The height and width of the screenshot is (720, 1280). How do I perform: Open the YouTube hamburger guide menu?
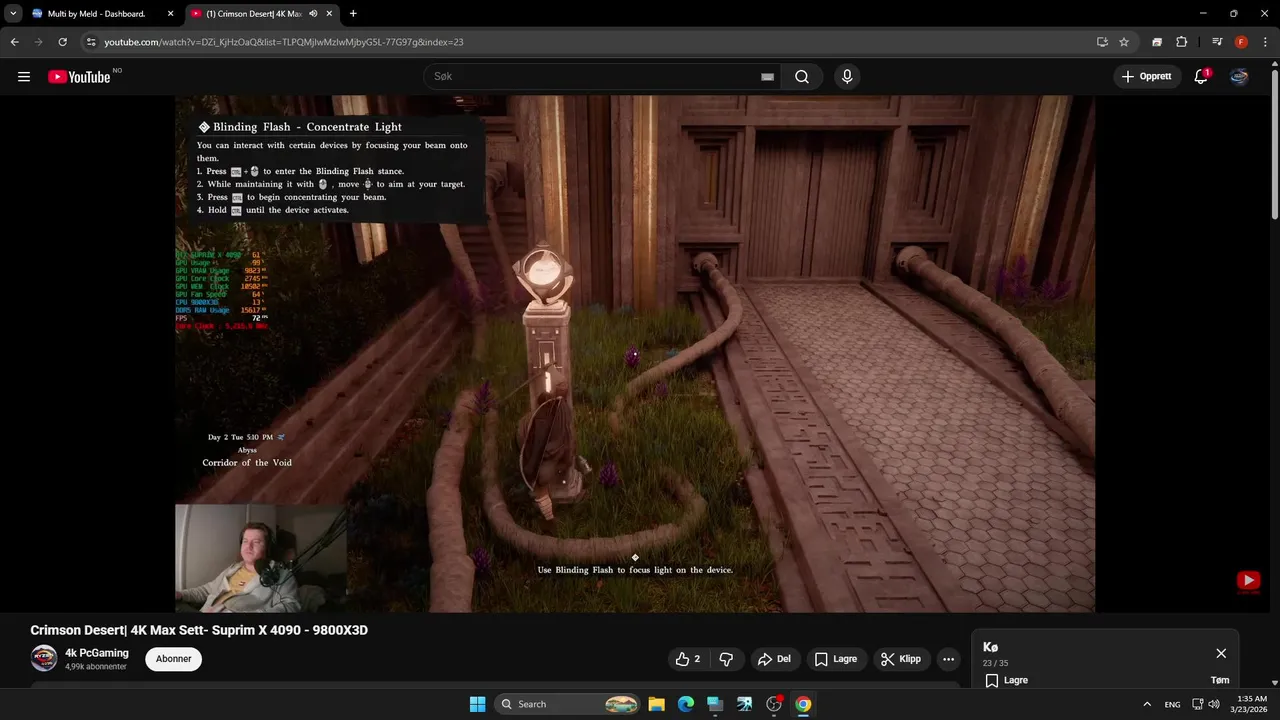click(x=24, y=77)
